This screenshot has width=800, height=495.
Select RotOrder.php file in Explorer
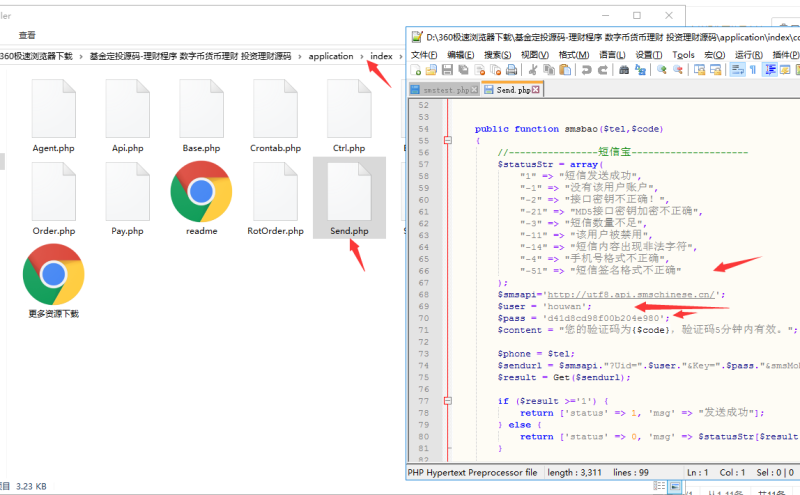click(x=276, y=199)
